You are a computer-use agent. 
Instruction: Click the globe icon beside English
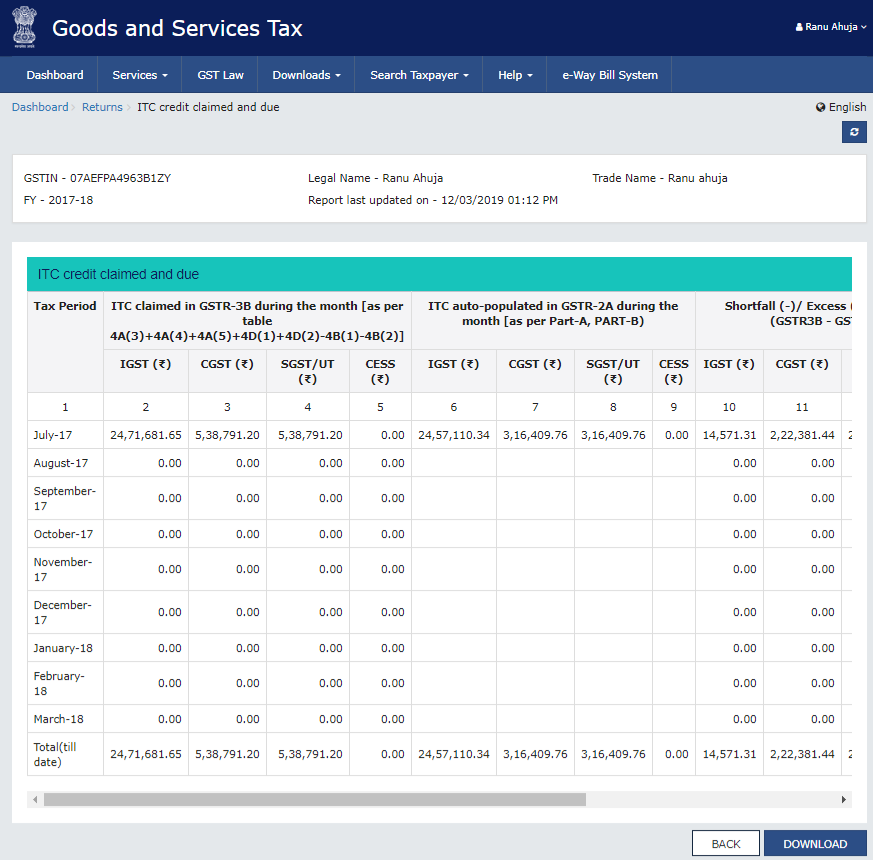[x=820, y=107]
